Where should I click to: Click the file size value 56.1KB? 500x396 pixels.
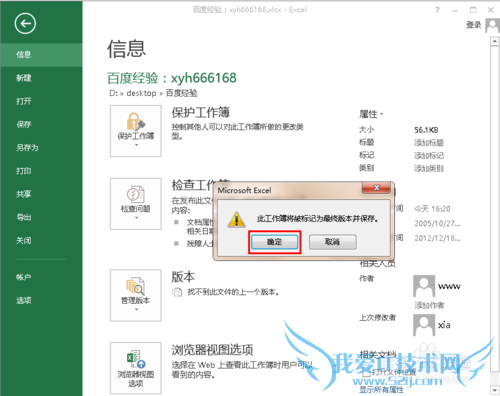pos(426,130)
